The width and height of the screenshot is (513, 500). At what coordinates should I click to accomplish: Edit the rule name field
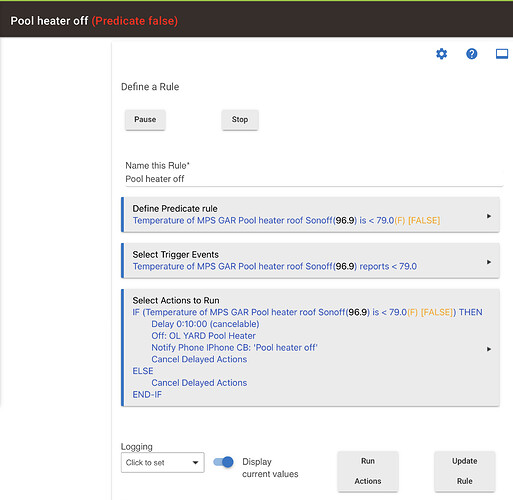(313, 179)
